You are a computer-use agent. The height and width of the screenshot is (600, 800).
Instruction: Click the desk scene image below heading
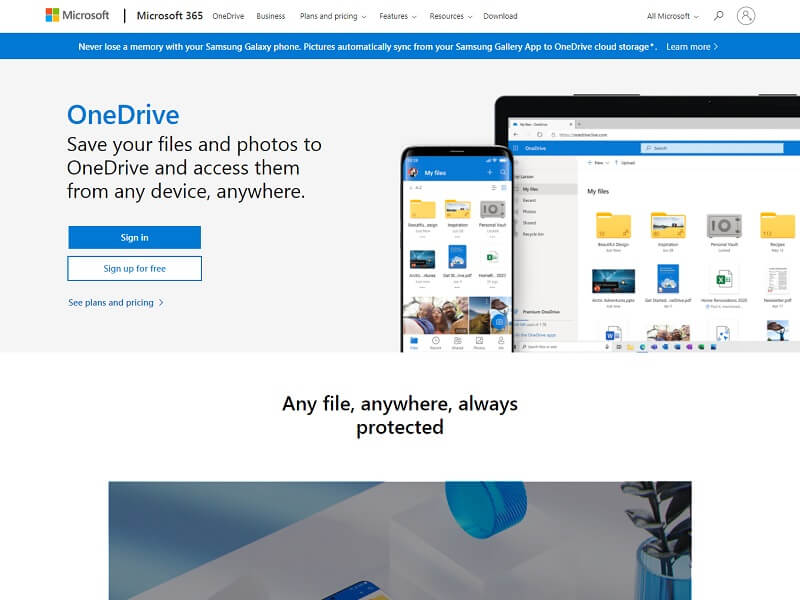(400, 541)
